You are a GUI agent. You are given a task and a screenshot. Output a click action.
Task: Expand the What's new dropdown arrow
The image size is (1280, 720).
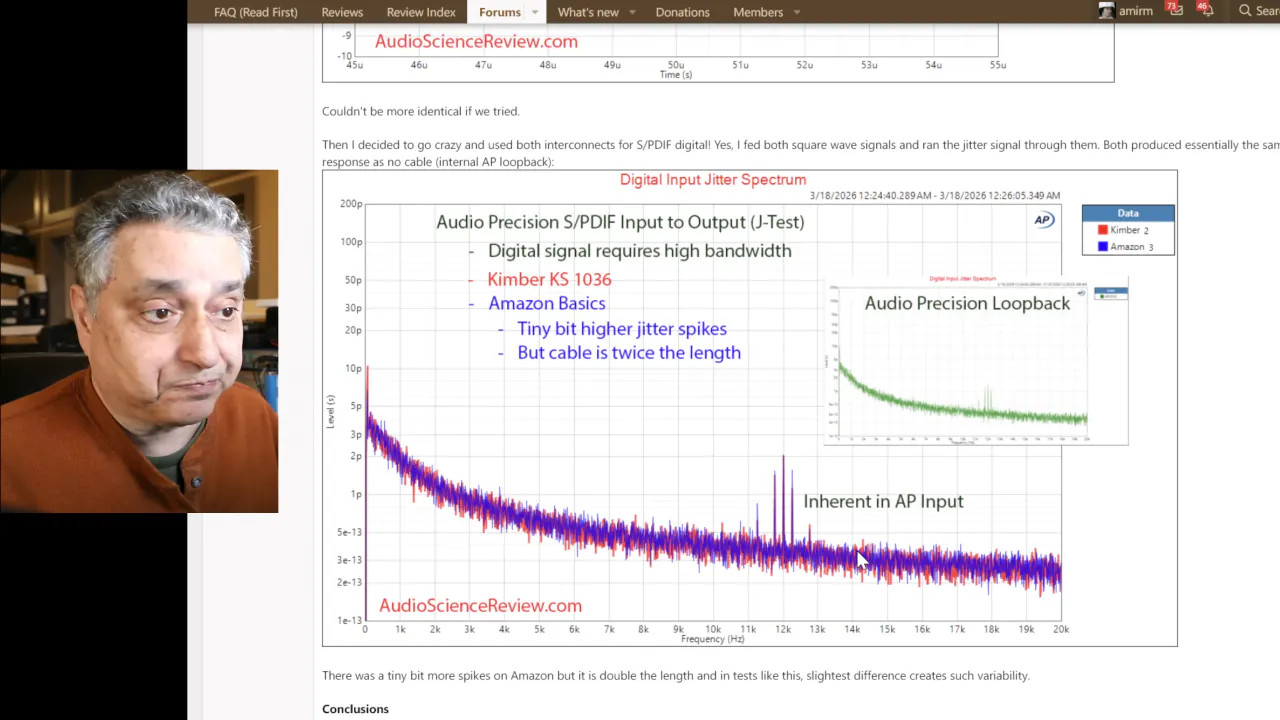tap(632, 12)
